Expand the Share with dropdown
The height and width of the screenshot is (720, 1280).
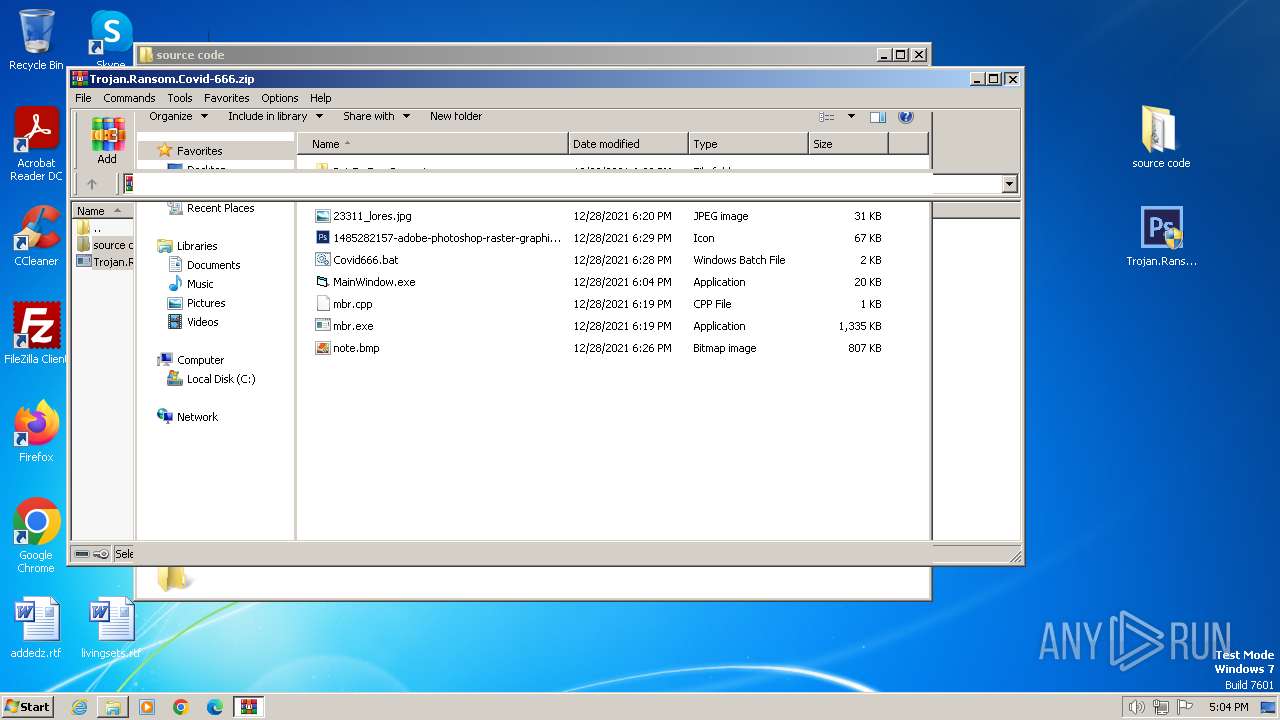[376, 116]
